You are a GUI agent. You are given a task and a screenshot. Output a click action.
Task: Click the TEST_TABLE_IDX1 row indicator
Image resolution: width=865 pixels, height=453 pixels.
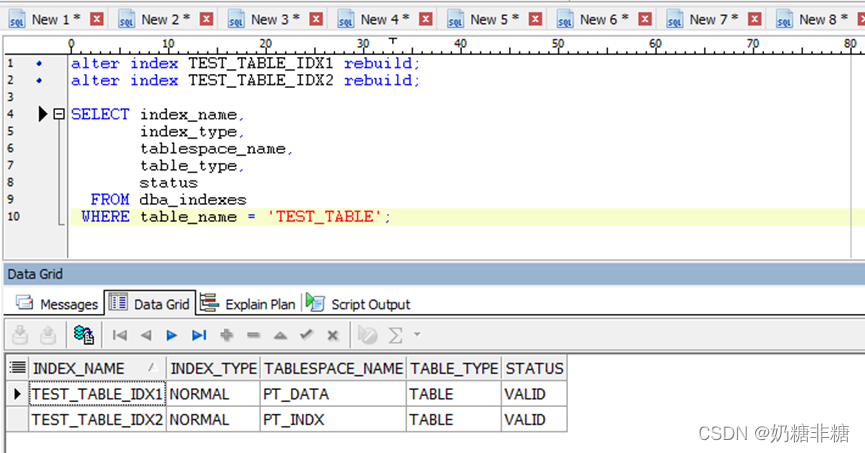click(17, 394)
